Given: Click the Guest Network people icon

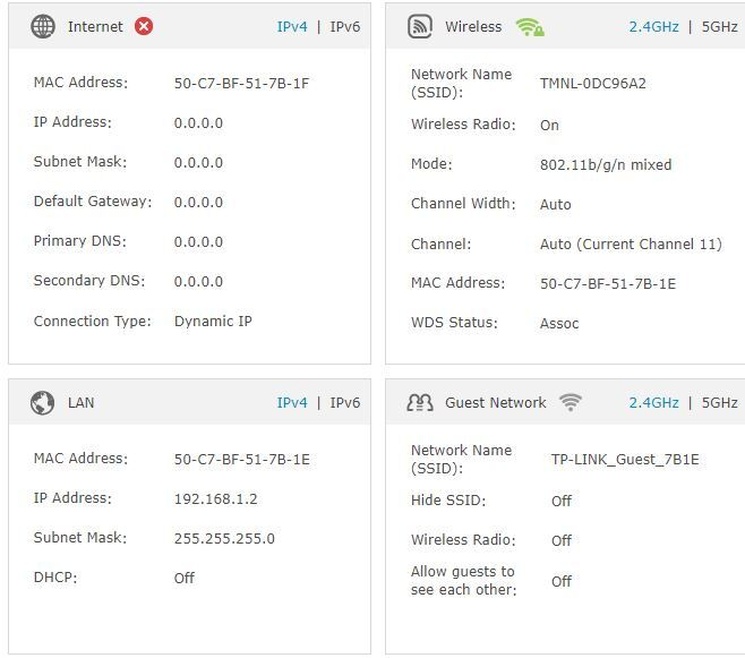Looking at the screenshot, I should tap(420, 403).
